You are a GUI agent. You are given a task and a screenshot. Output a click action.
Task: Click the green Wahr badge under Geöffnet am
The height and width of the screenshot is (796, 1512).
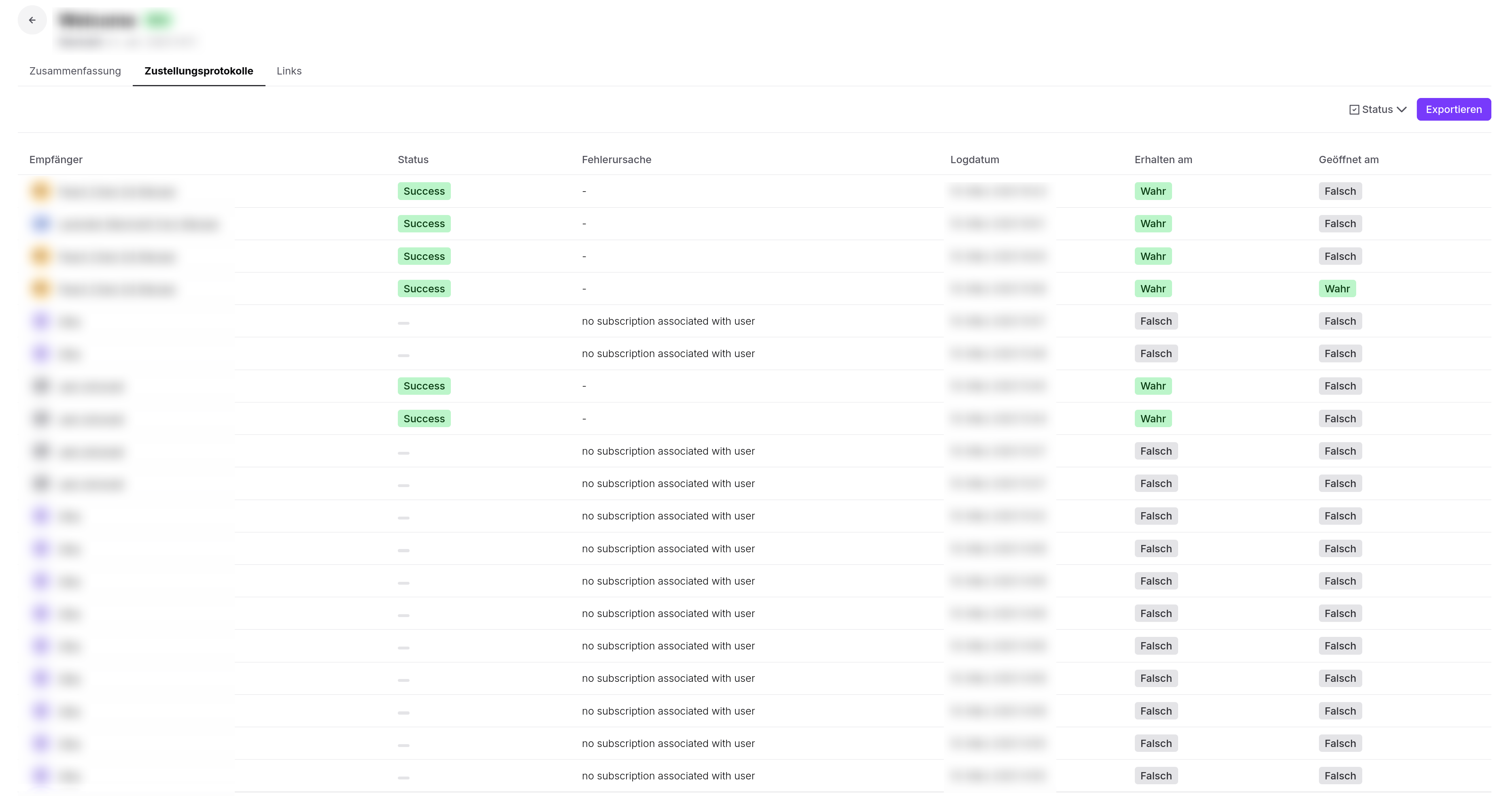[1337, 289]
